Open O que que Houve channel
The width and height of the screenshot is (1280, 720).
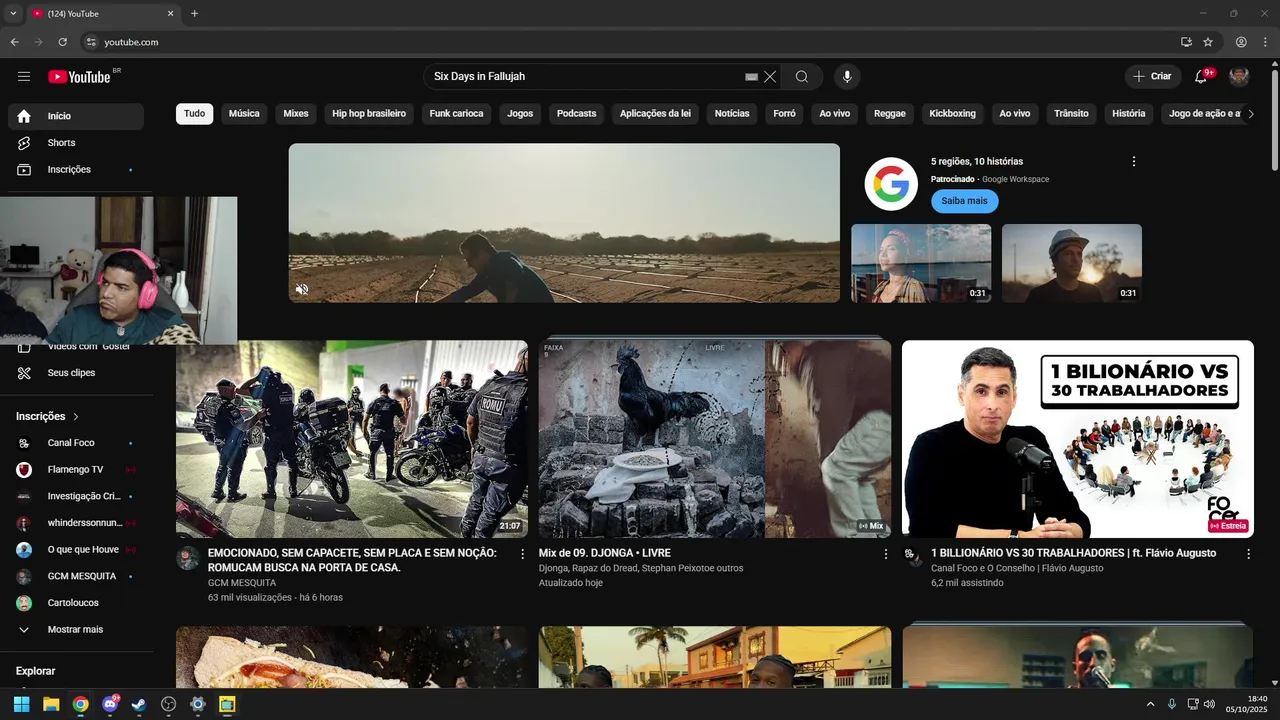pos(76,550)
